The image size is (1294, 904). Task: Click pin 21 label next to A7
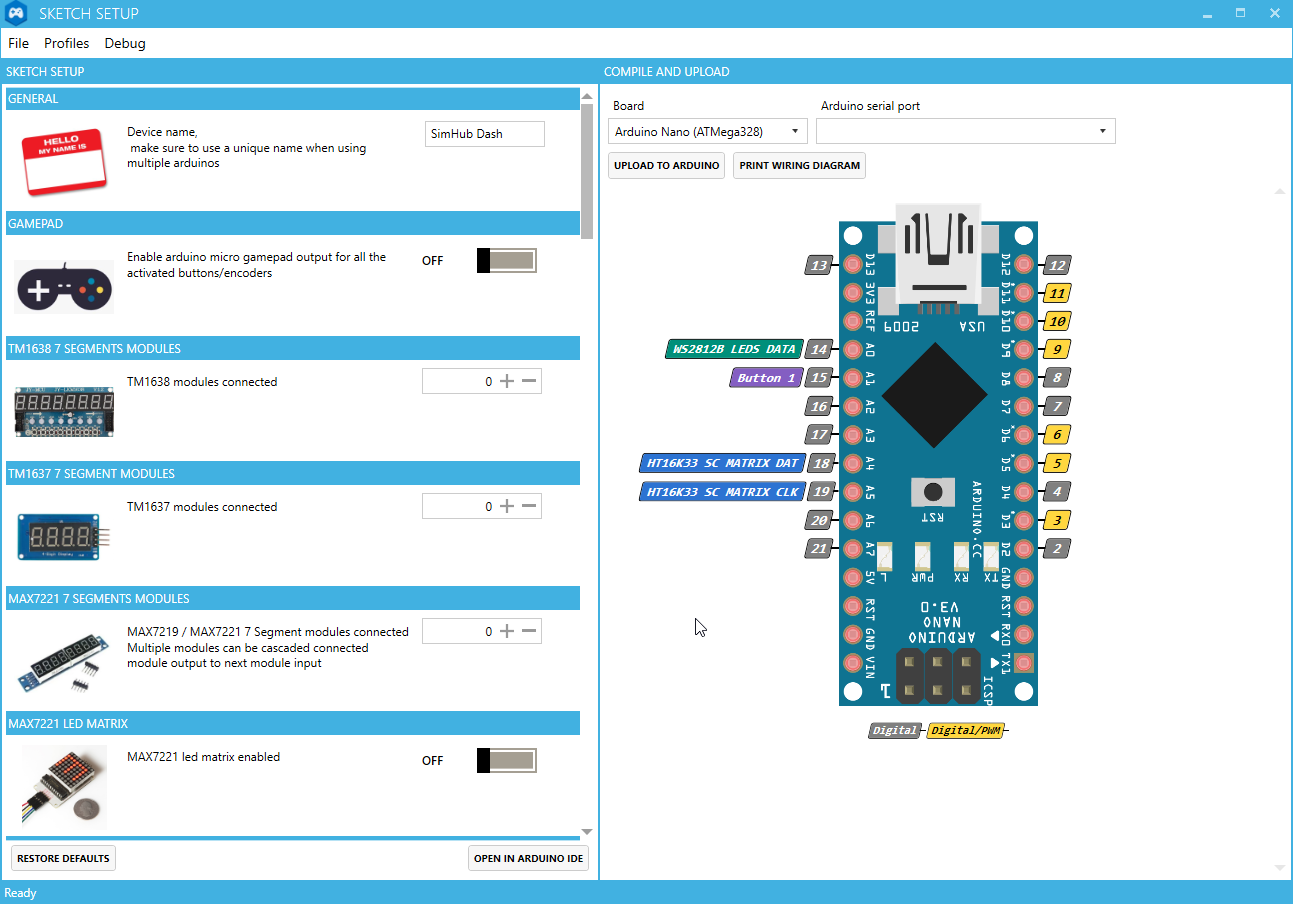[x=820, y=548]
